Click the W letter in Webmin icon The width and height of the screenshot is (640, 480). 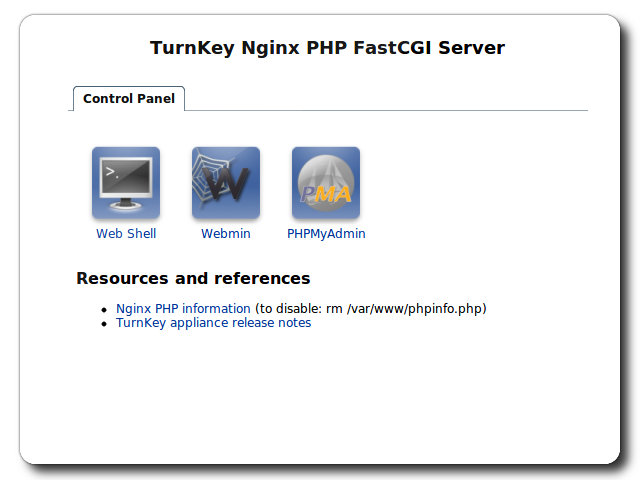[x=227, y=187]
